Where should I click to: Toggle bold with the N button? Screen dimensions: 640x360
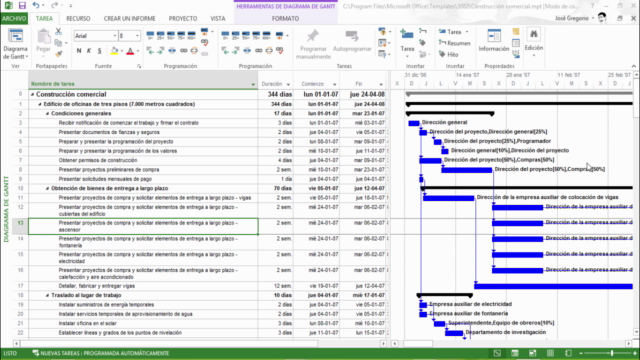[x=79, y=51]
